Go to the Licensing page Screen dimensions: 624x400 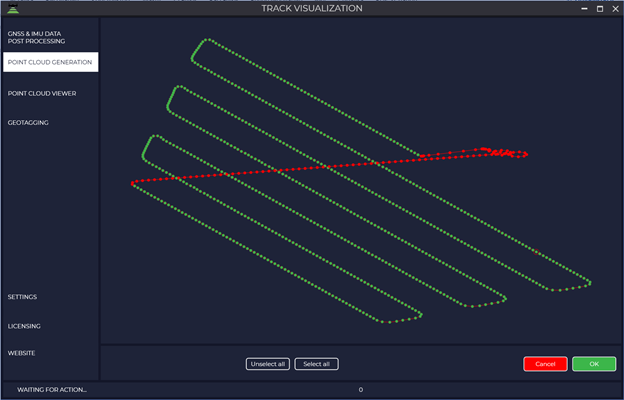[x=24, y=326]
